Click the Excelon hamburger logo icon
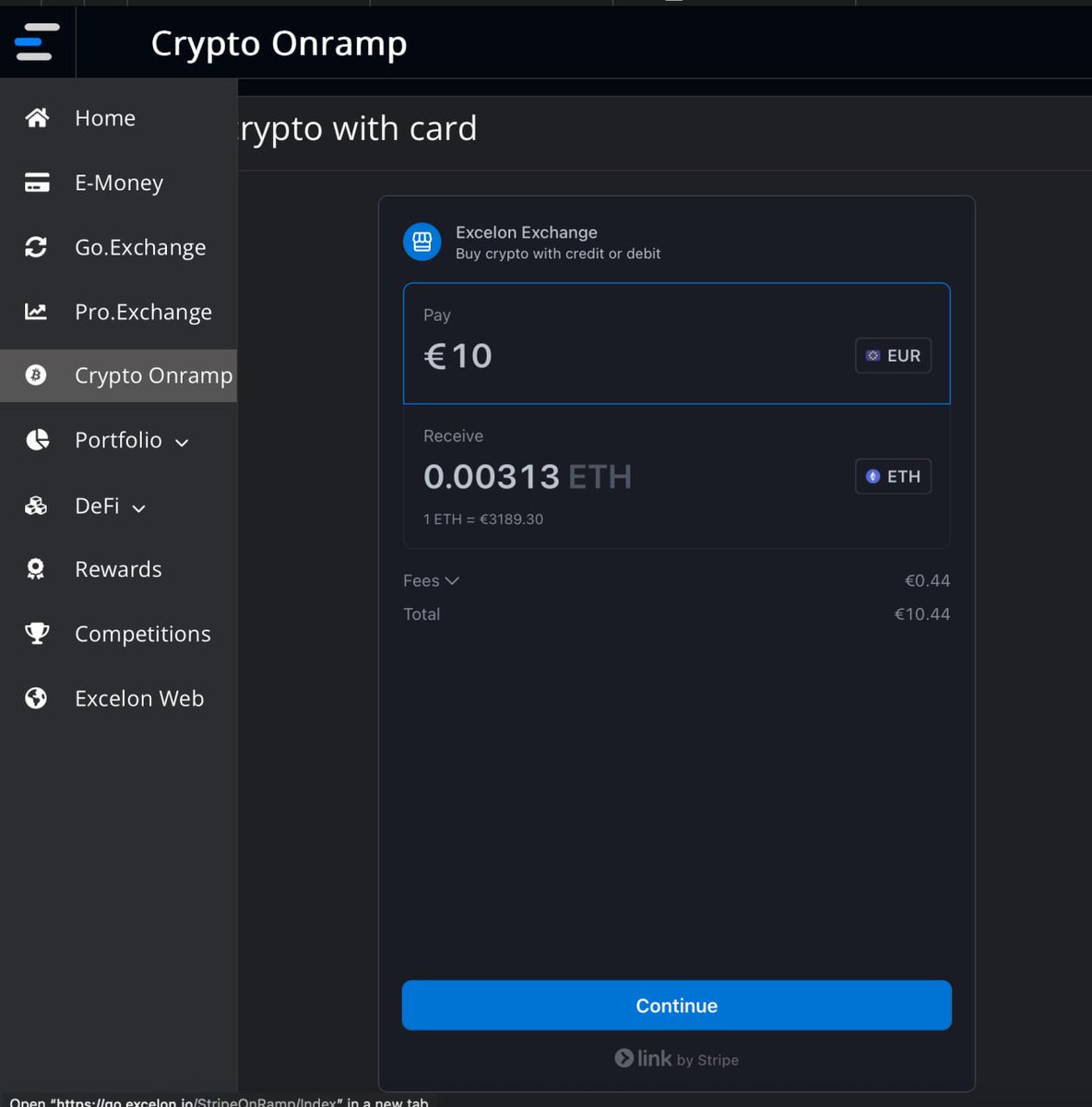This screenshot has width=1092, height=1107. coord(37,42)
